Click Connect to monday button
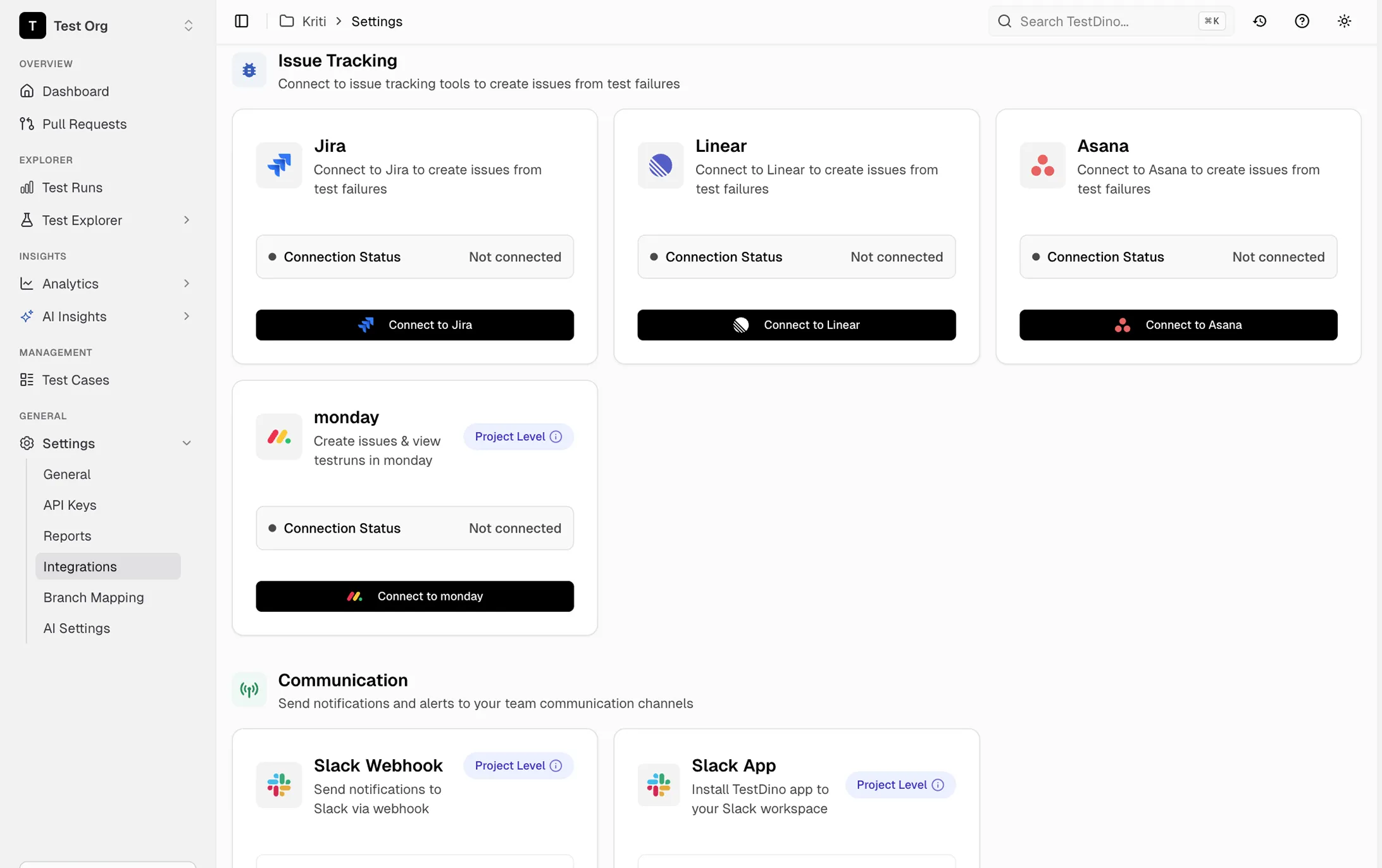 pos(414,596)
